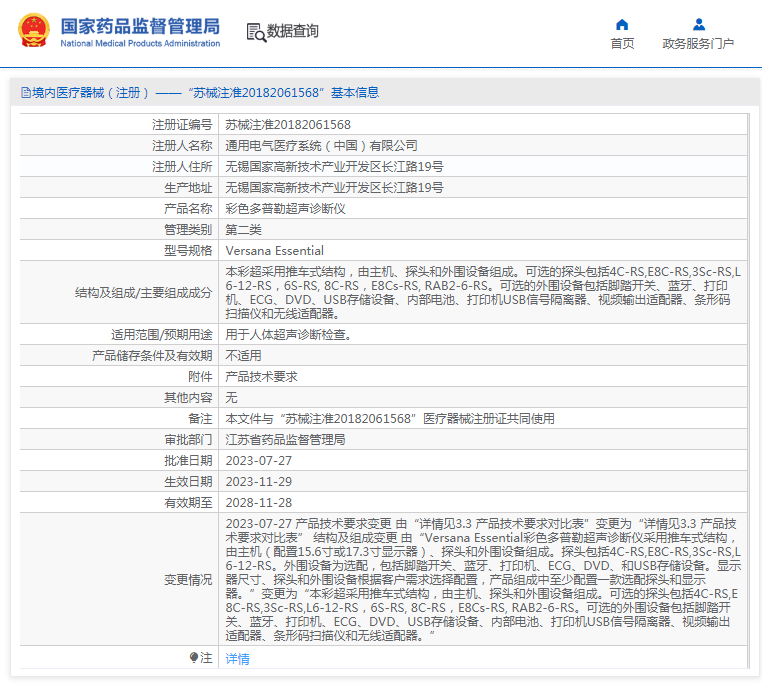The image size is (762, 685).
Task: Click the 江苏省药品监督管理局 approval department cell
Action: pyautogui.click(x=285, y=440)
